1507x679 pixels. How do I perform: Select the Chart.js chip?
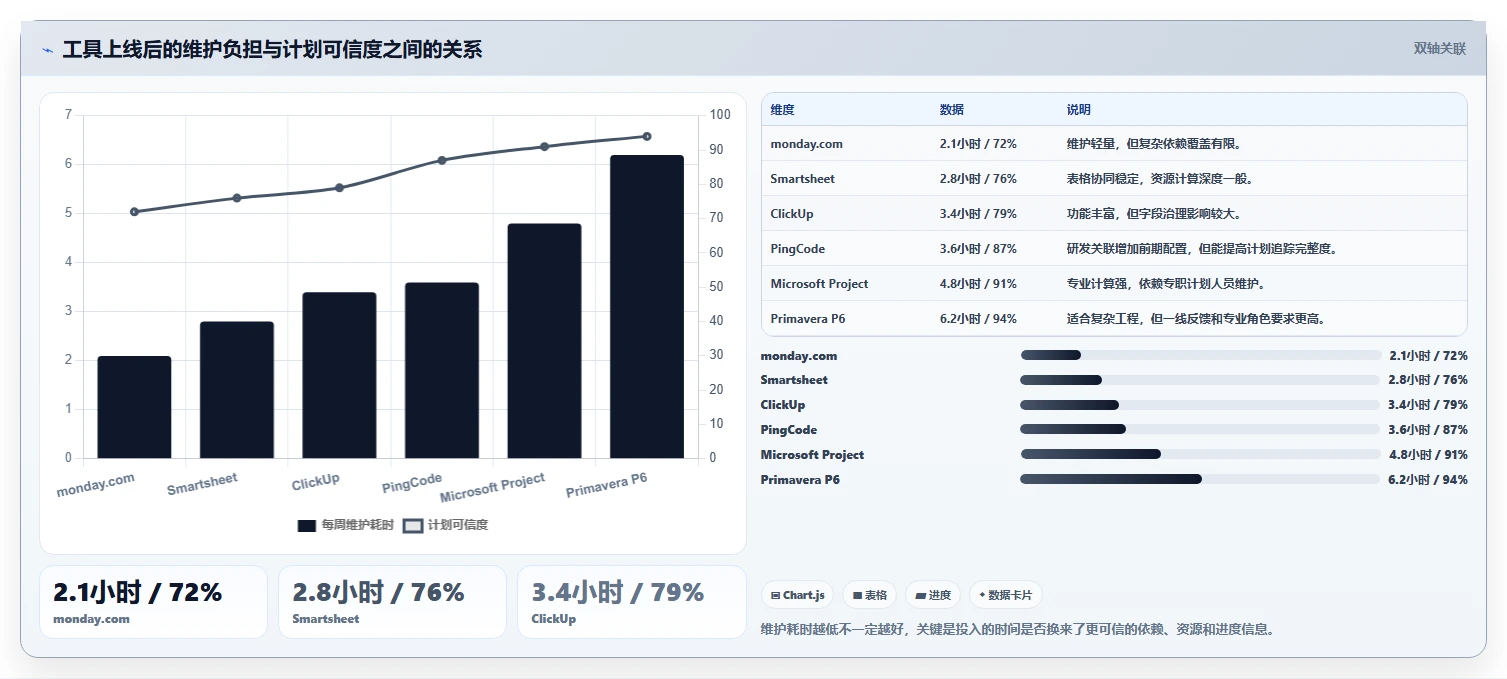click(798, 595)
